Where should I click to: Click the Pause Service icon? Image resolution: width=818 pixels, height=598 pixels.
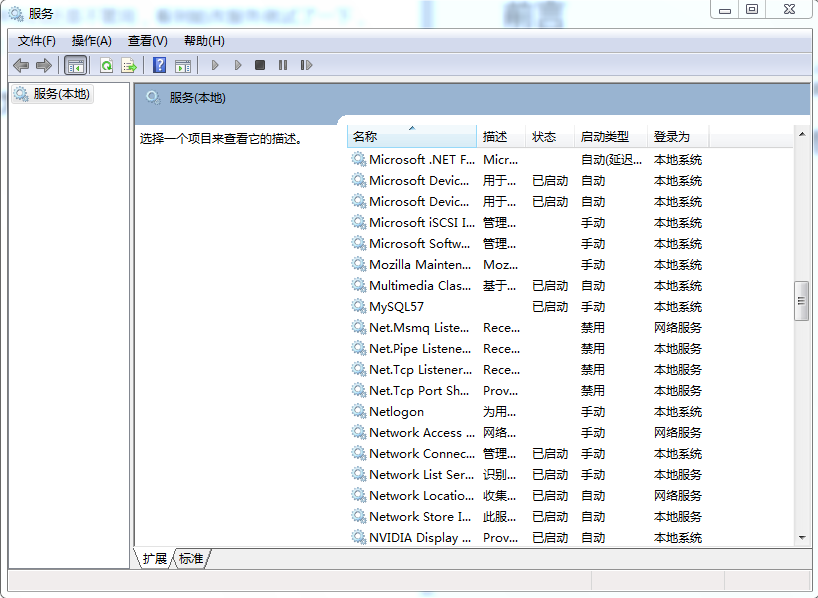(x=283, y=64)
